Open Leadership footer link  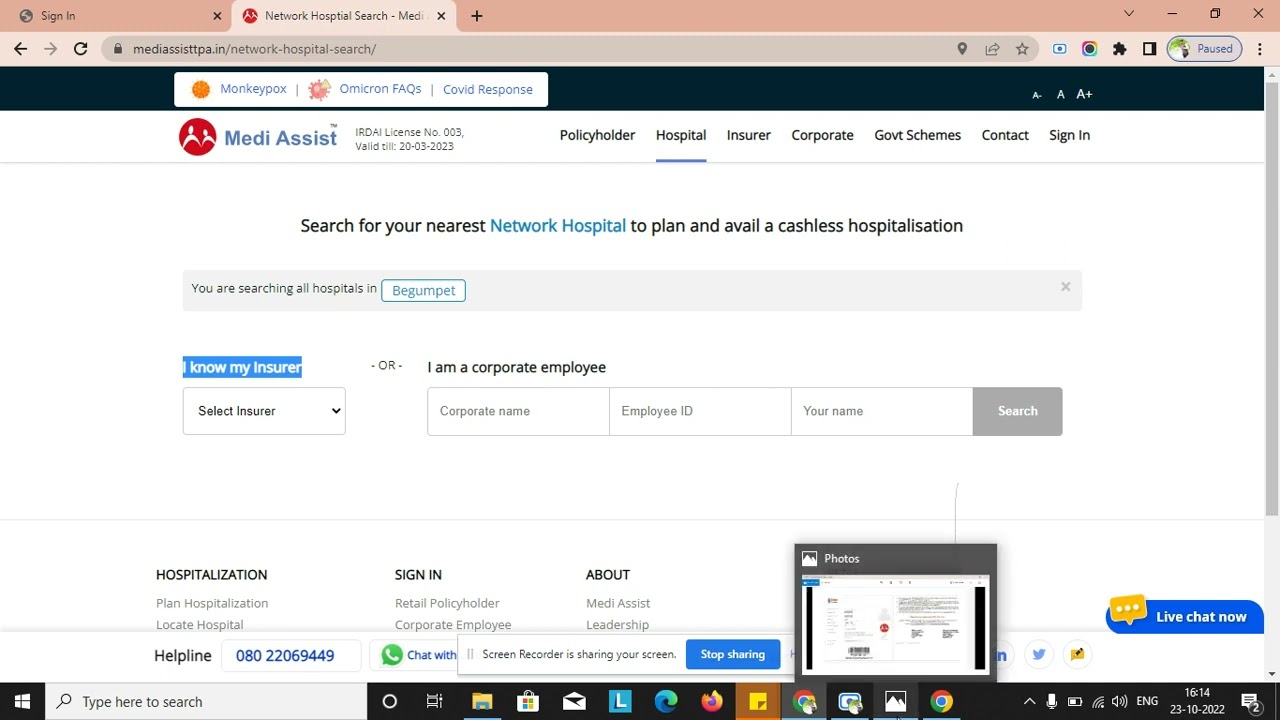(617, 625)
